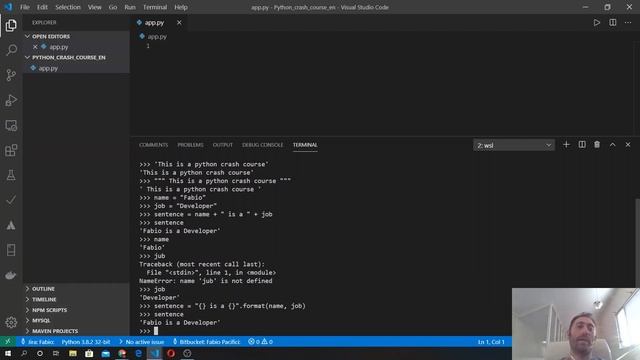Image resolution: width=640 pixels, height=360 pixels.
Task: Open the Go menu
Action: 113,7
